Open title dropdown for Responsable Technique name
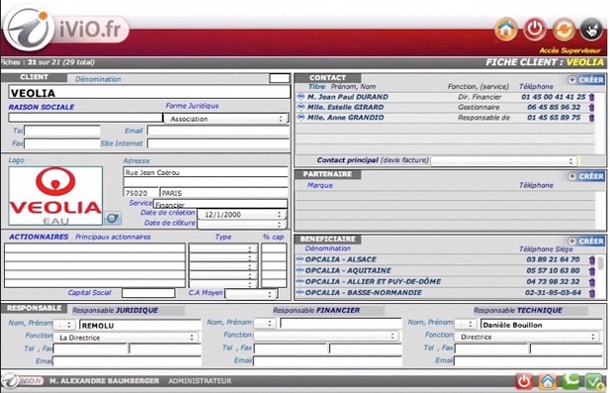The height and width of the screenshot is (393, 610). point(466,324)
